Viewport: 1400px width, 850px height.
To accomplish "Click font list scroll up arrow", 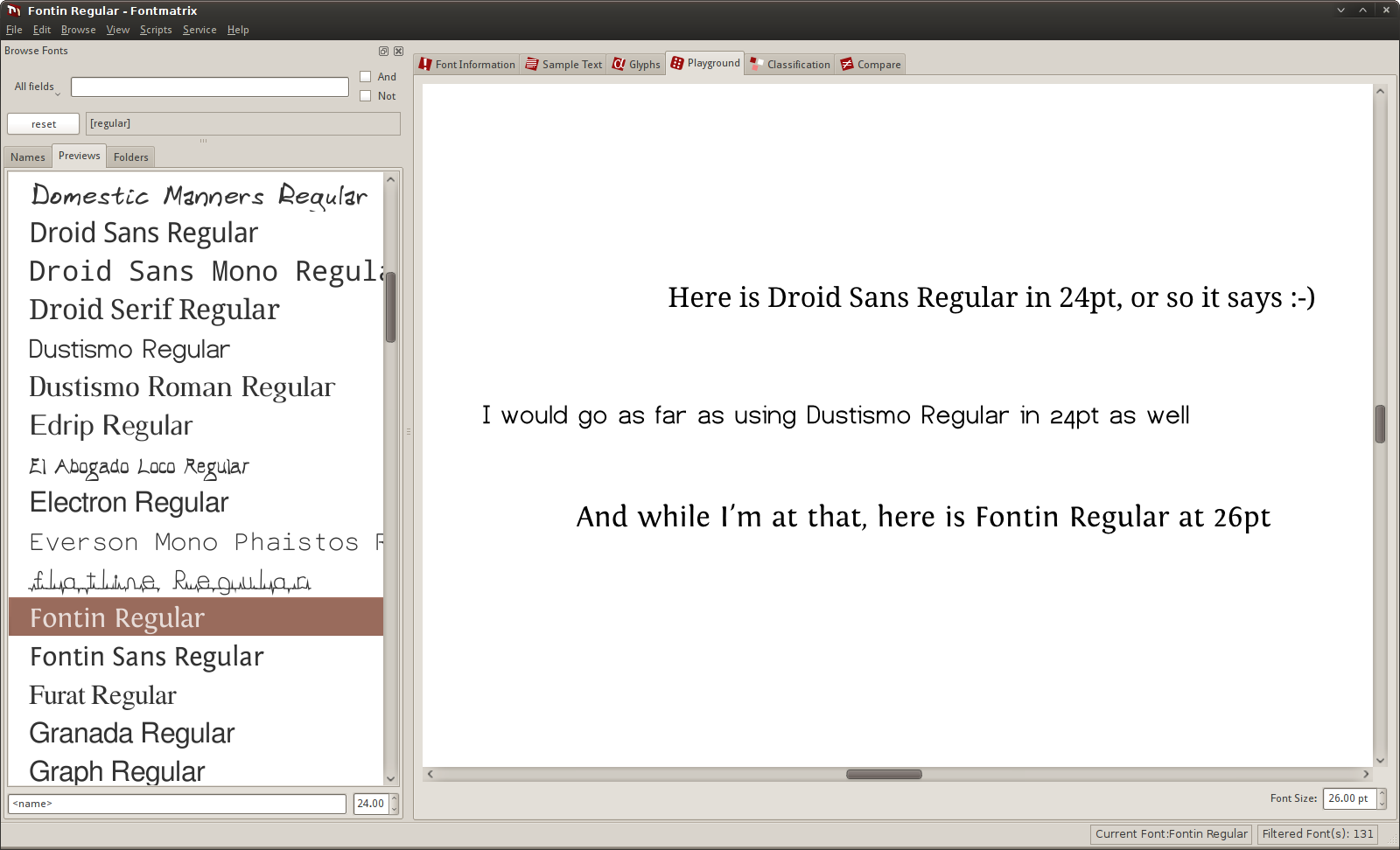I will point(391,179).
